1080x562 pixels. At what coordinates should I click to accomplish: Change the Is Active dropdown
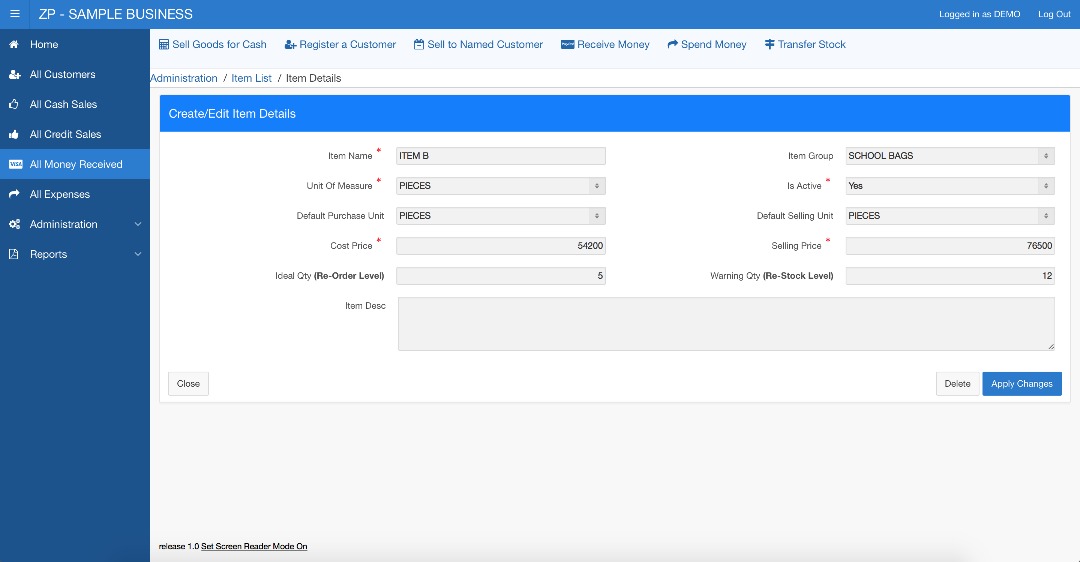pyautogui.click(x=949, y=186)
